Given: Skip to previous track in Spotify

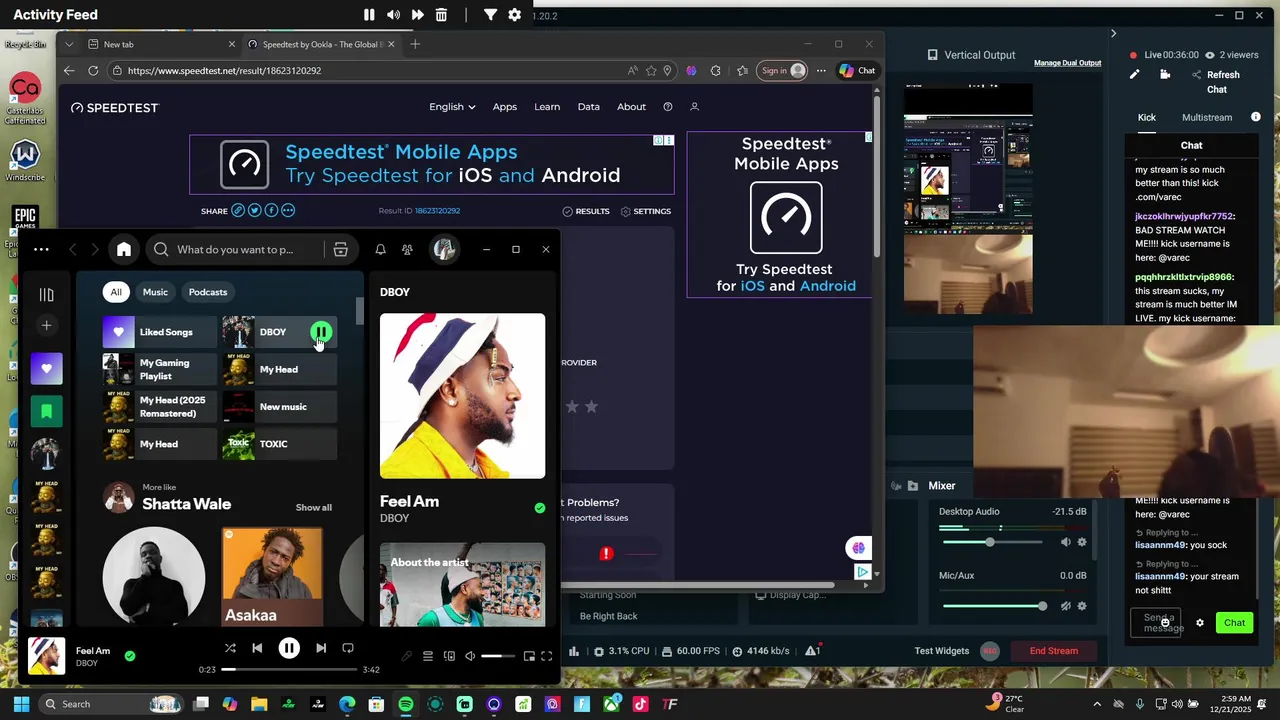Looking at the screenshot, I should 257,648.
